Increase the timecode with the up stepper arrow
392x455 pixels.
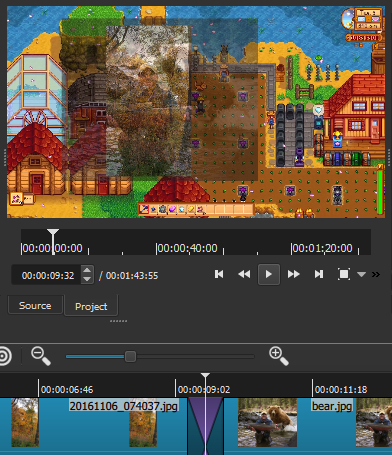click(x=87, y=270)
